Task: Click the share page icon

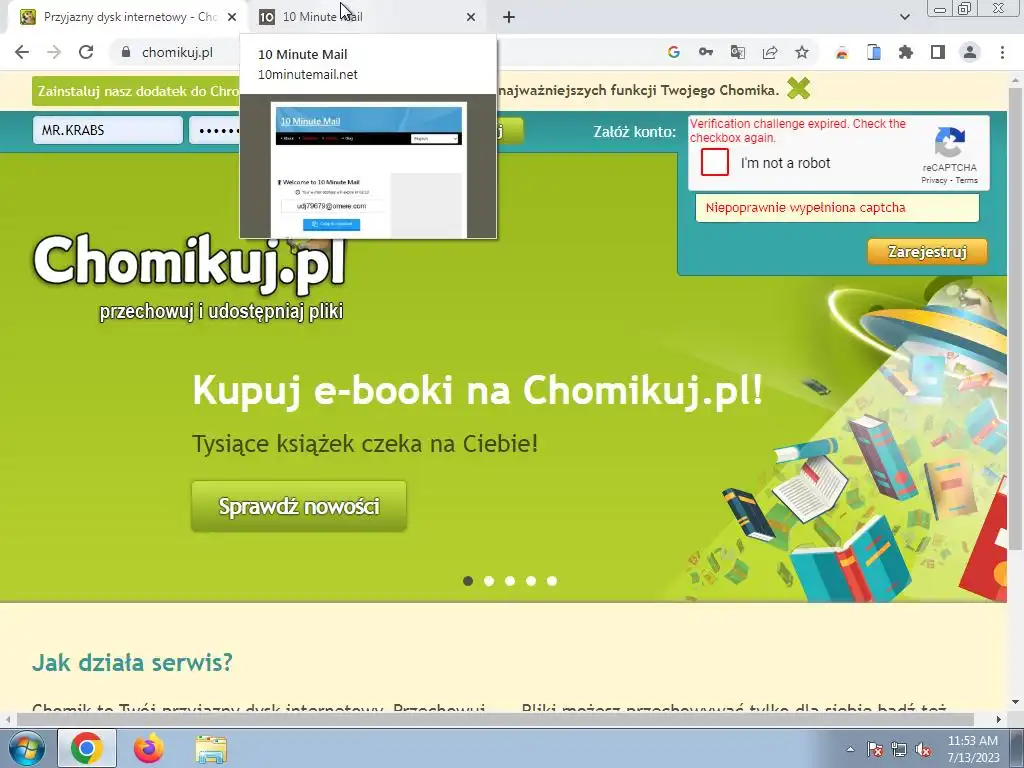Action: click(x=770, y=52)
